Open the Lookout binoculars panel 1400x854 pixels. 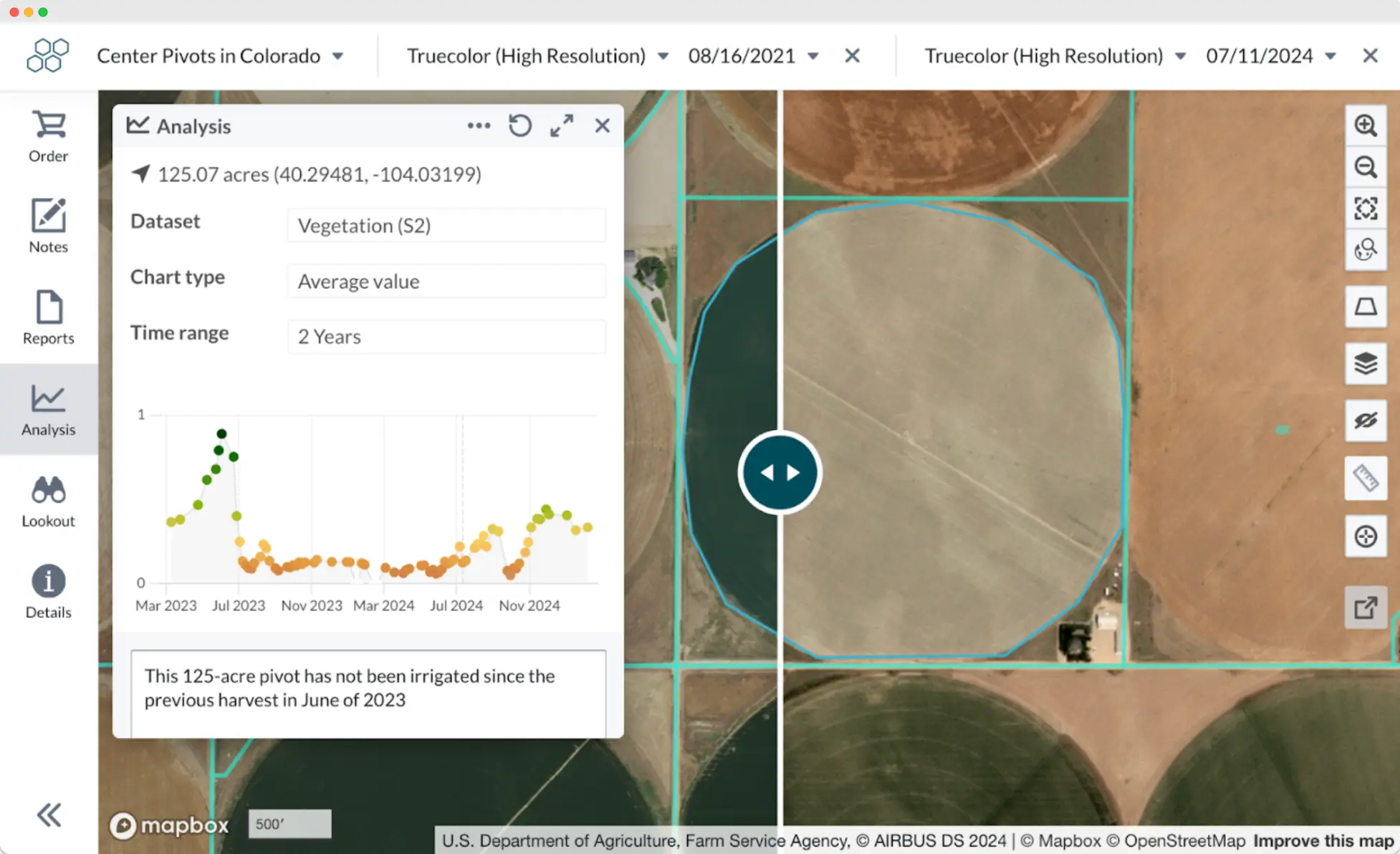click(x=48, y=501)
